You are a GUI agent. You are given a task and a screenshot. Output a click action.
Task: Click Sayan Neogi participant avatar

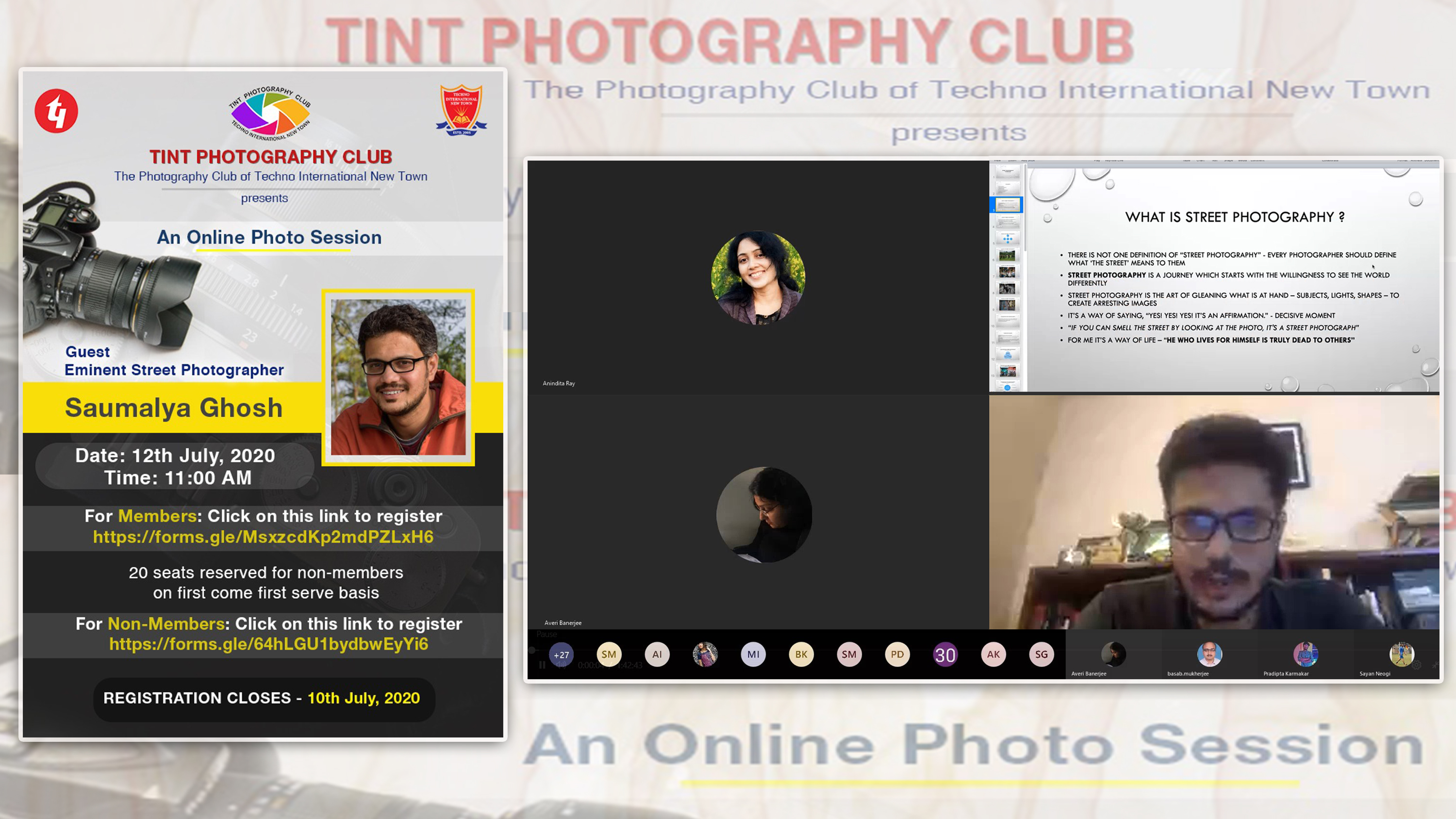click(x=1402, y=654)
